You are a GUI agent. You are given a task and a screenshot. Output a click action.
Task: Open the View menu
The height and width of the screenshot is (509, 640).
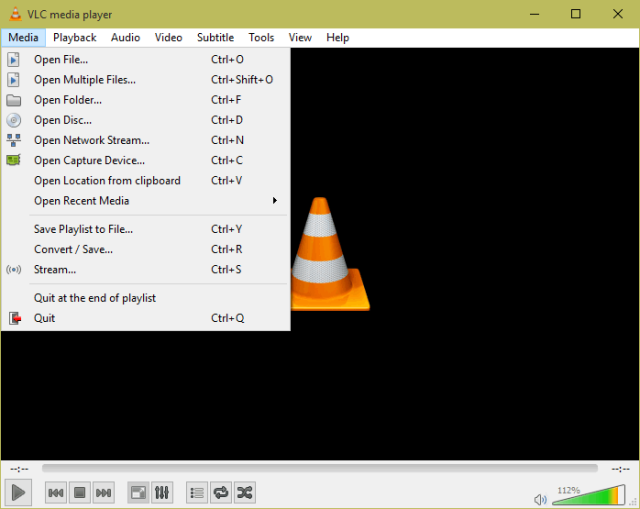point(300,38)
